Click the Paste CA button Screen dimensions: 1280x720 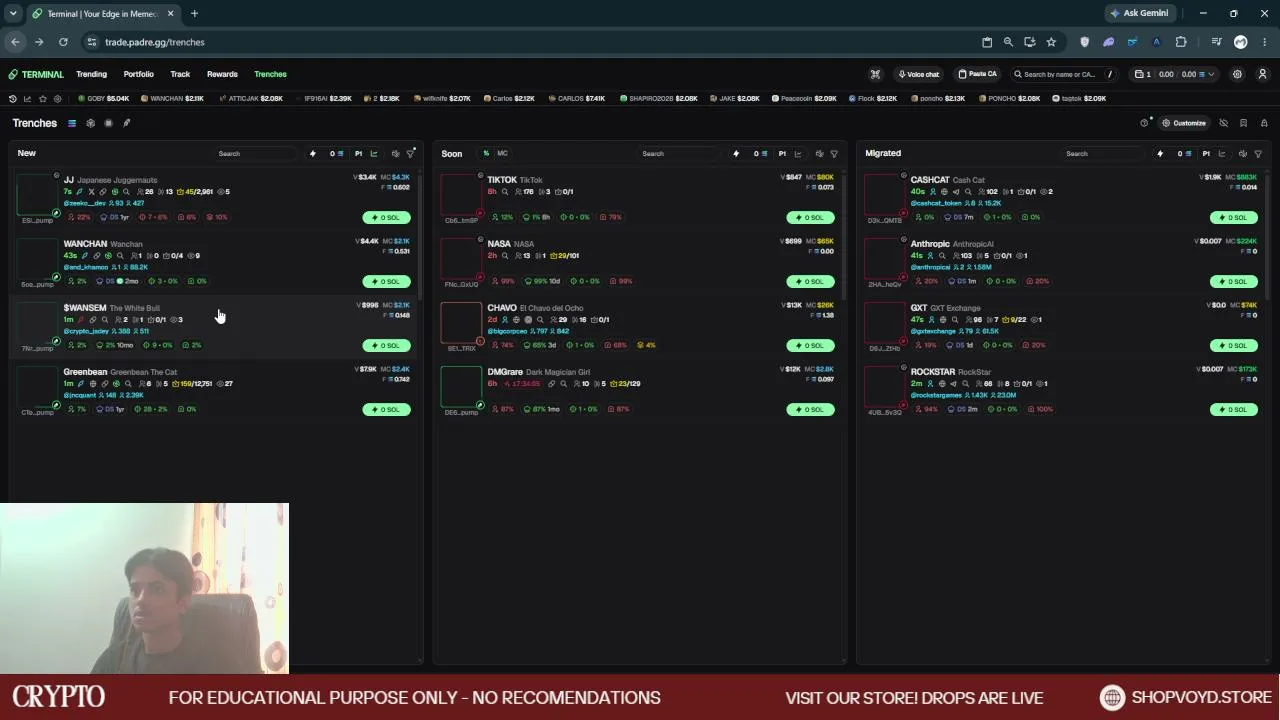pyautogui.click(x=977, y=74)
